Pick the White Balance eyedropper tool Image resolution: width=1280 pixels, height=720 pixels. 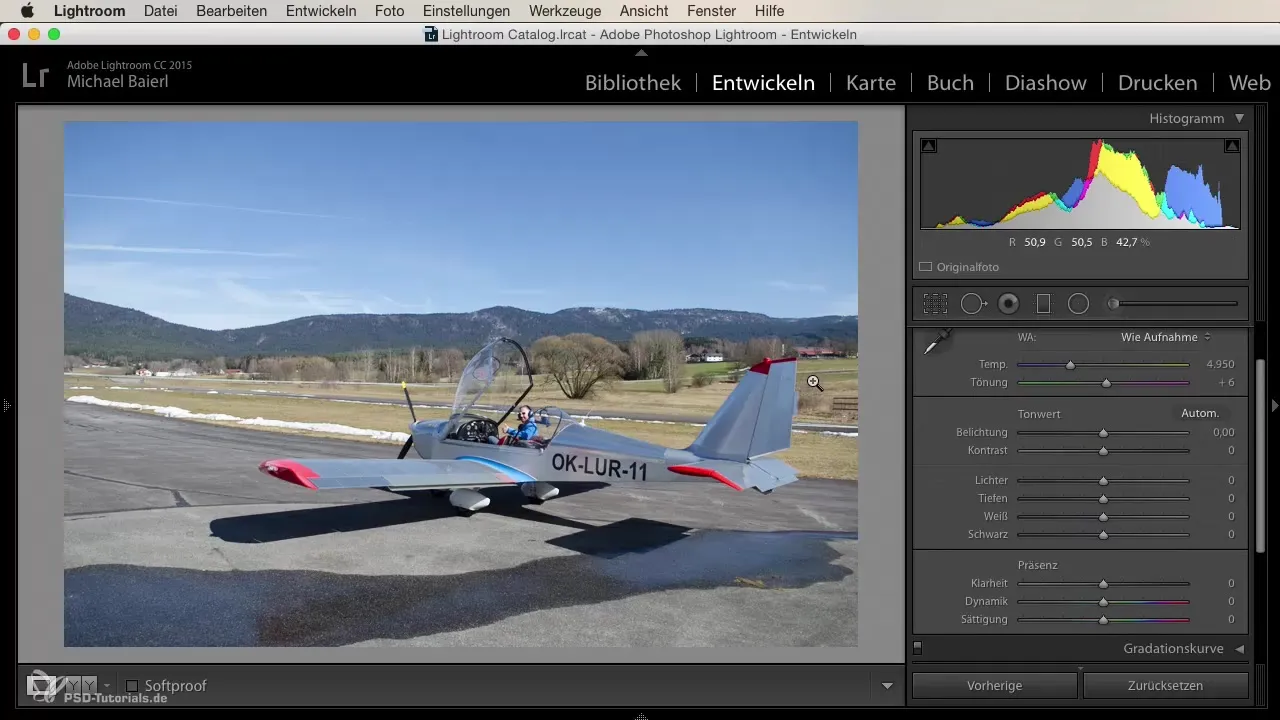point(937,342)
